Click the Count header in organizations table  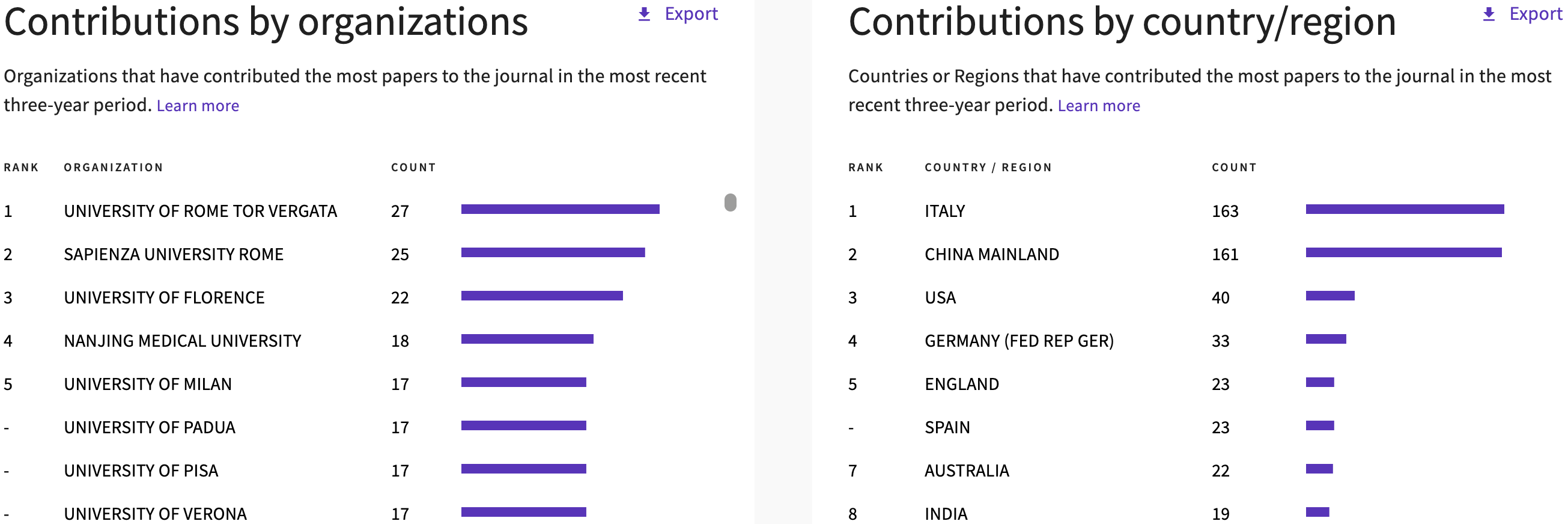pyautogui.click(x=413, y=168)
